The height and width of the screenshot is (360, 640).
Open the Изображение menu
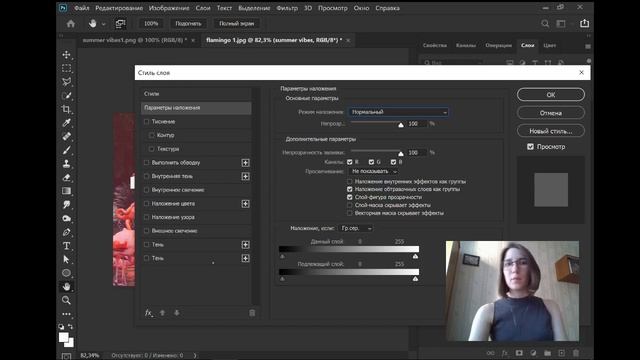pos(169,8)
